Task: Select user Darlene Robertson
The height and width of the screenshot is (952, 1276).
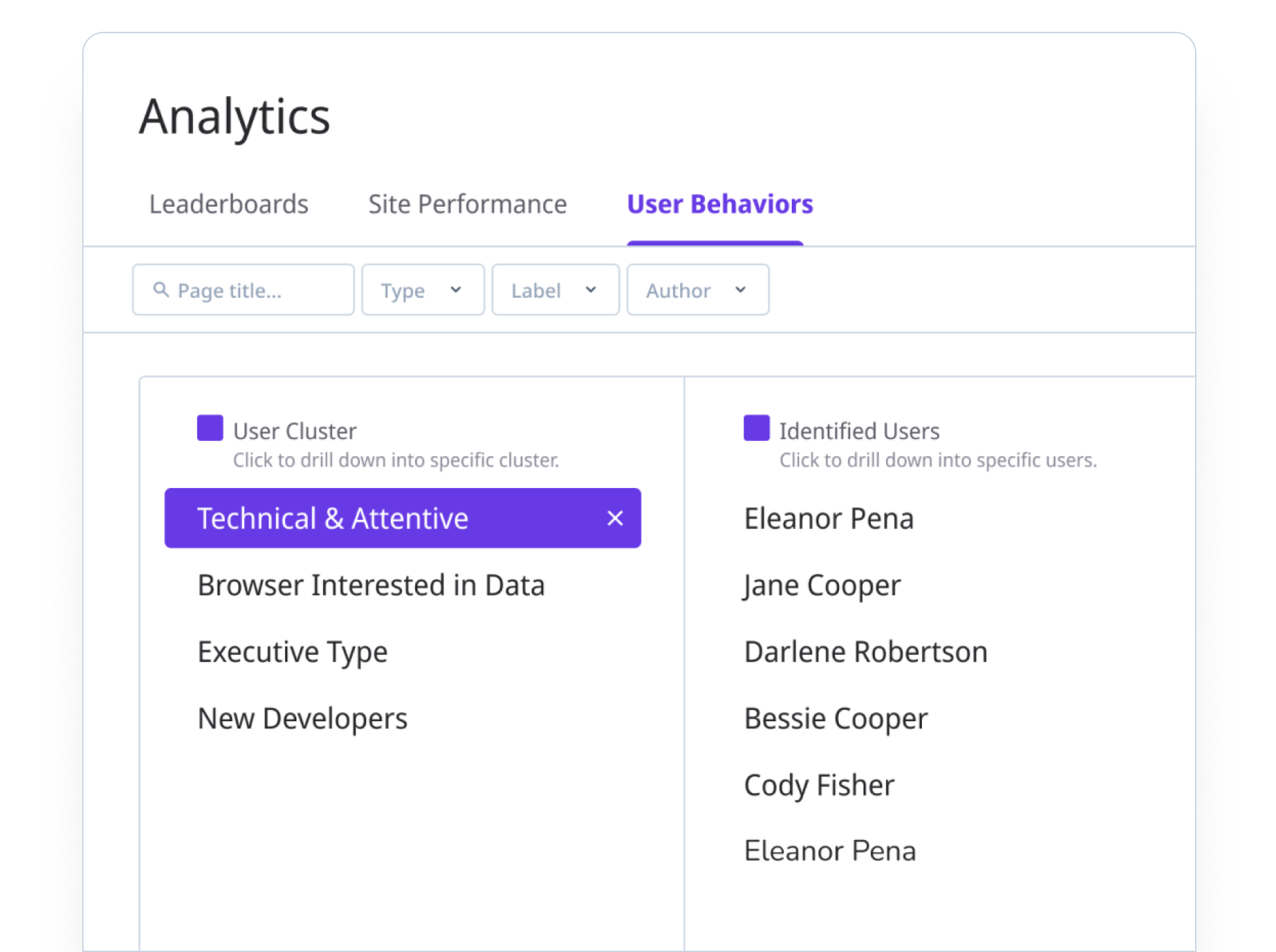Action: pyautogui.click(x=865, y=652)
